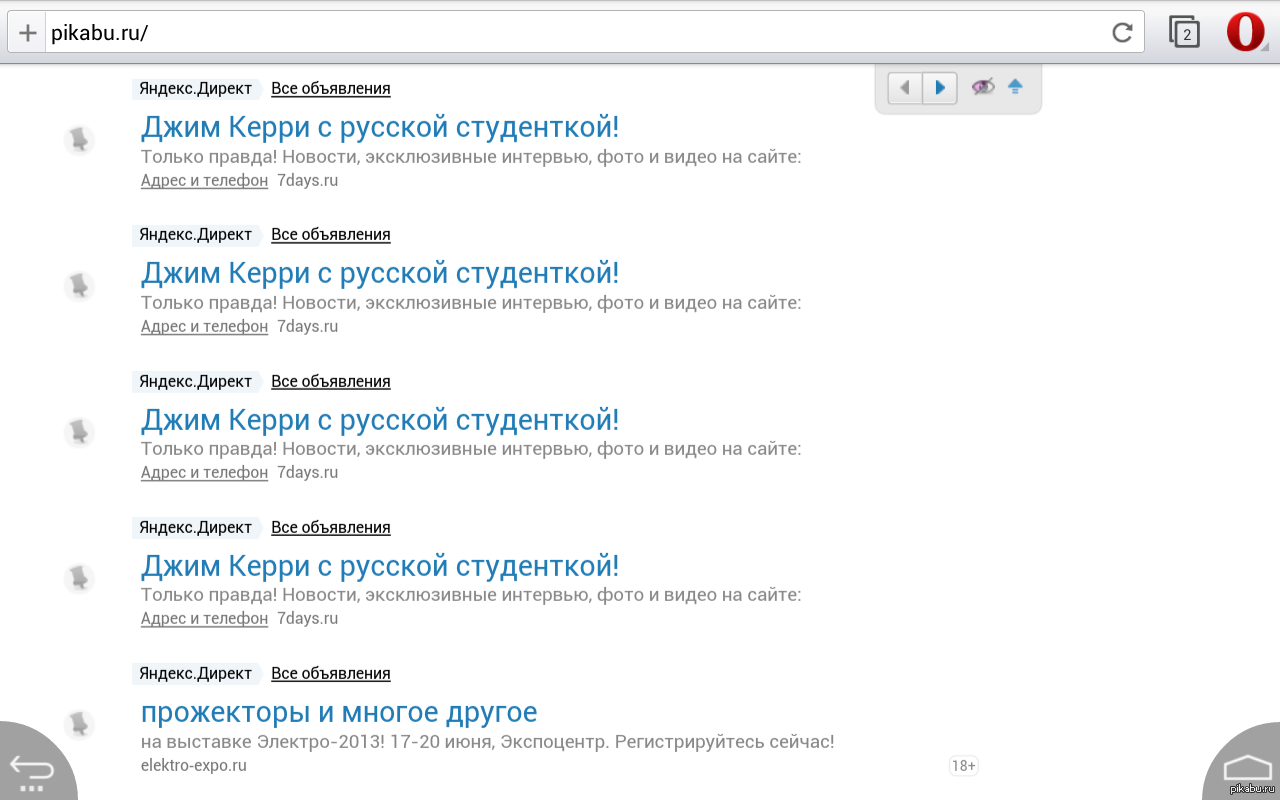The width and height of the screenshot is (1280, 800).
Task: Open Адрес и телефон in the second Джим Керри ad
Action: (205, 326)
